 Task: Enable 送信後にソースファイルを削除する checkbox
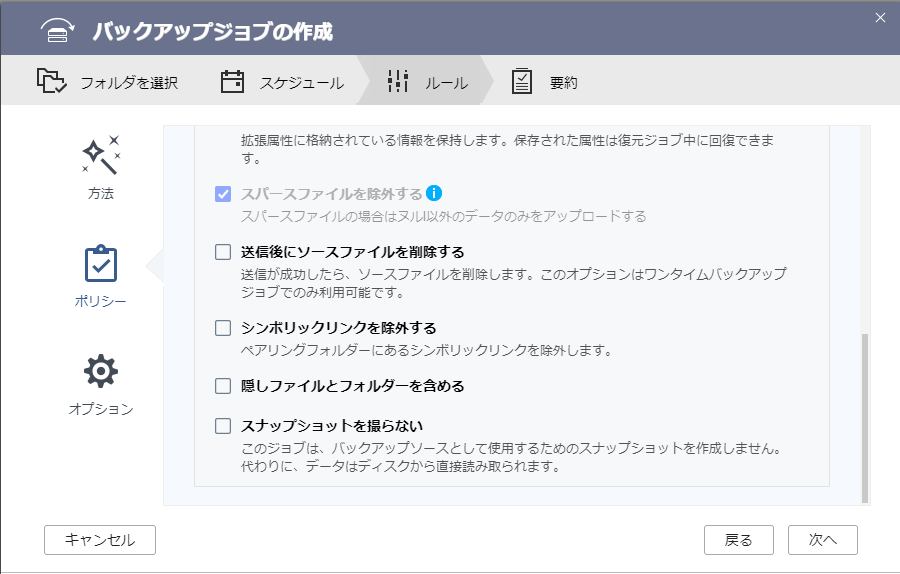point(223,252)
